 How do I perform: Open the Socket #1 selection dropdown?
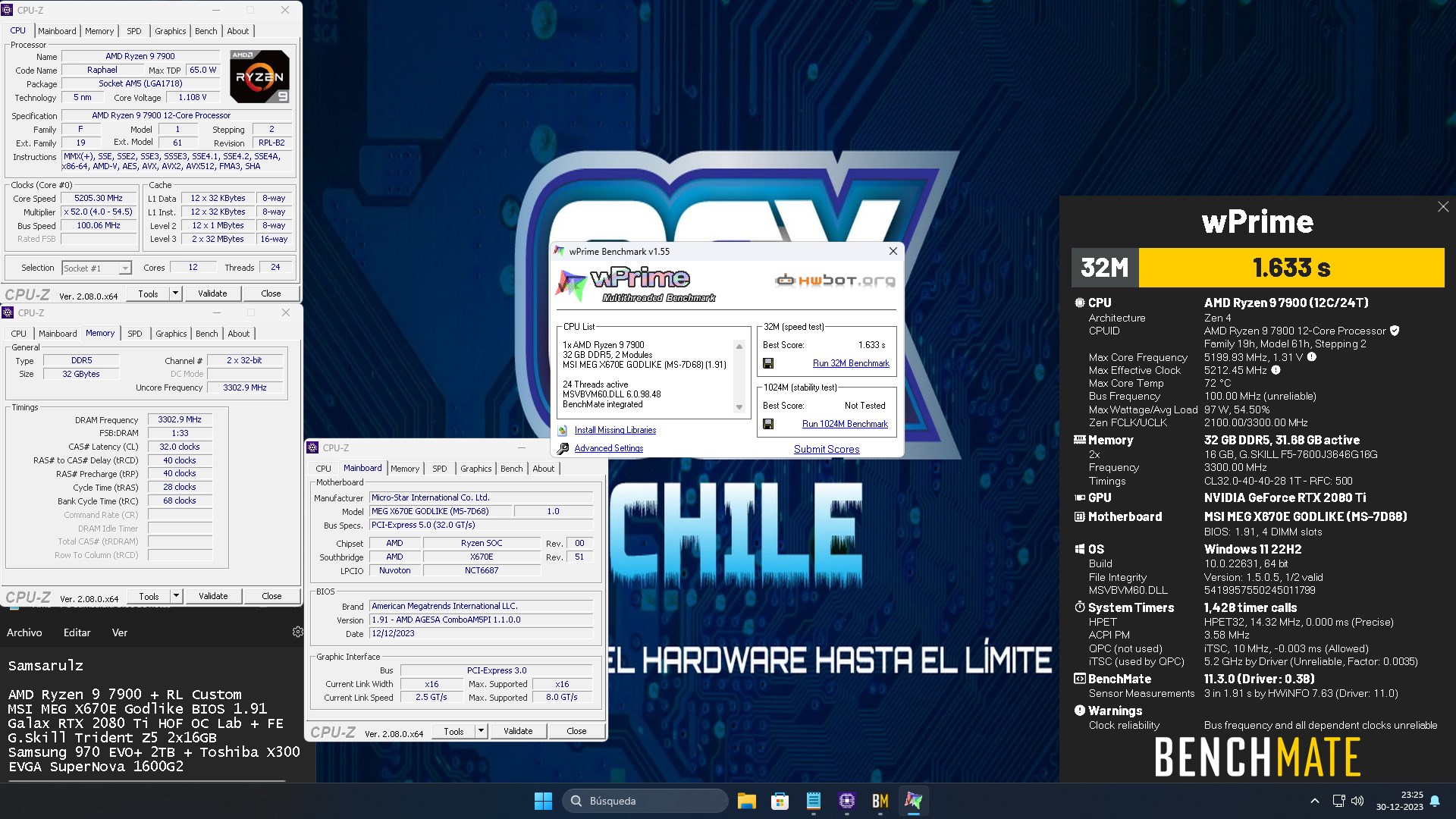[125, 268]
